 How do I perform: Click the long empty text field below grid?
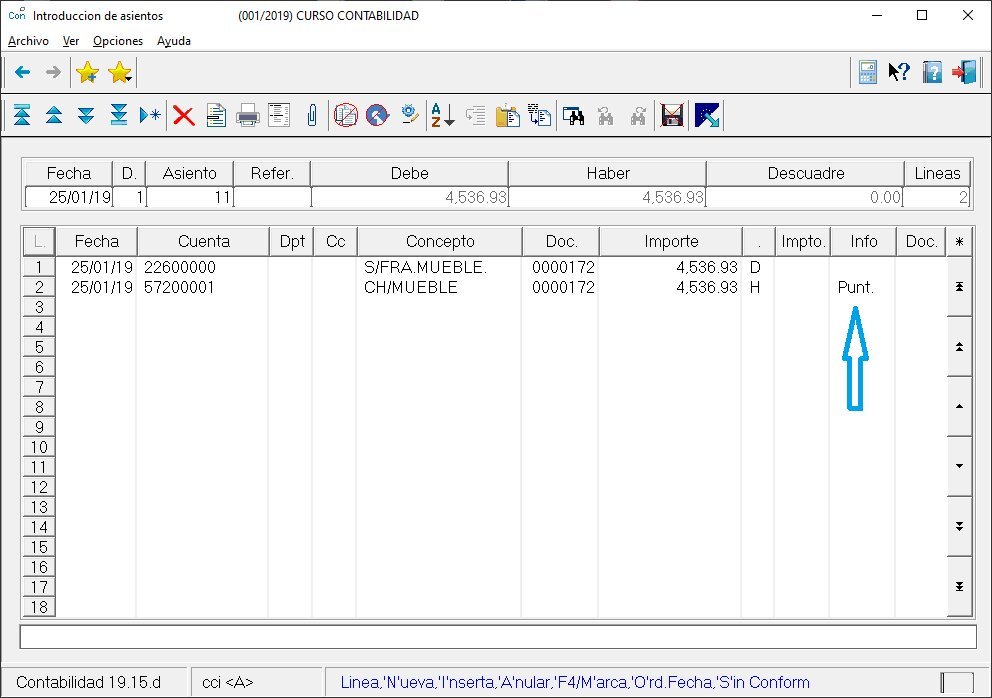(498, 637)
